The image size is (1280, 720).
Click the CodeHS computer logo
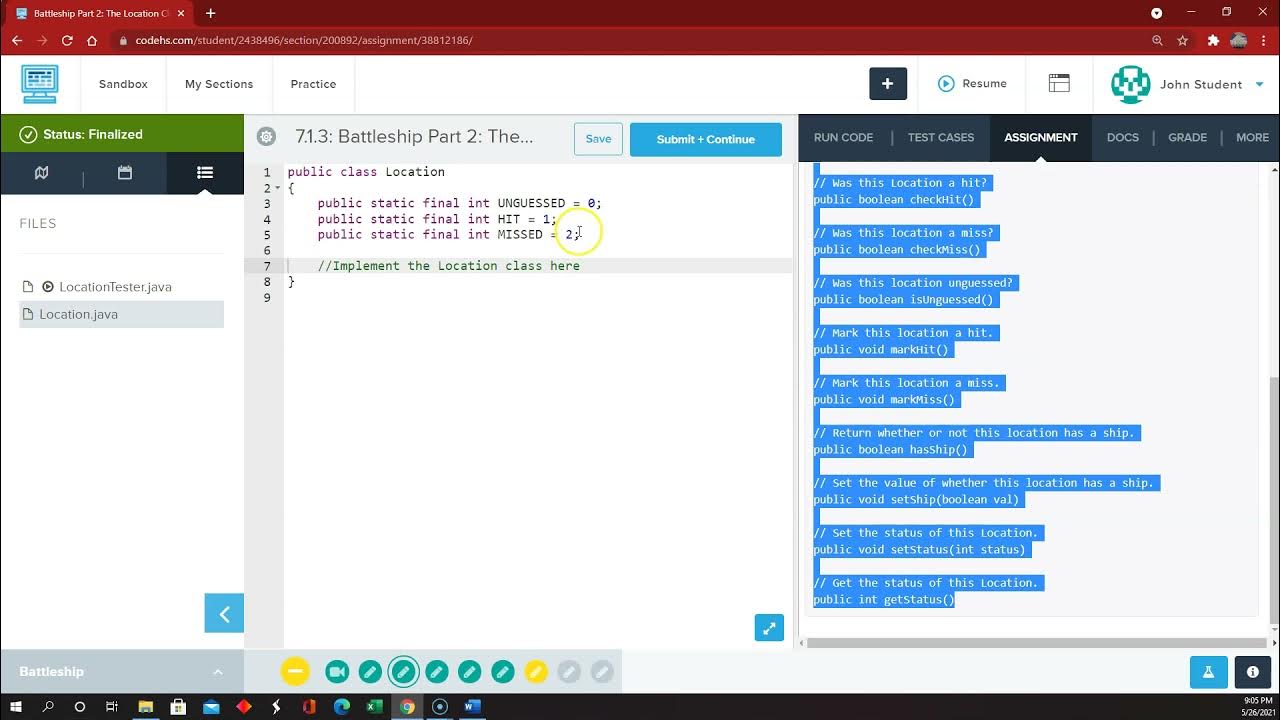[40, 84]
